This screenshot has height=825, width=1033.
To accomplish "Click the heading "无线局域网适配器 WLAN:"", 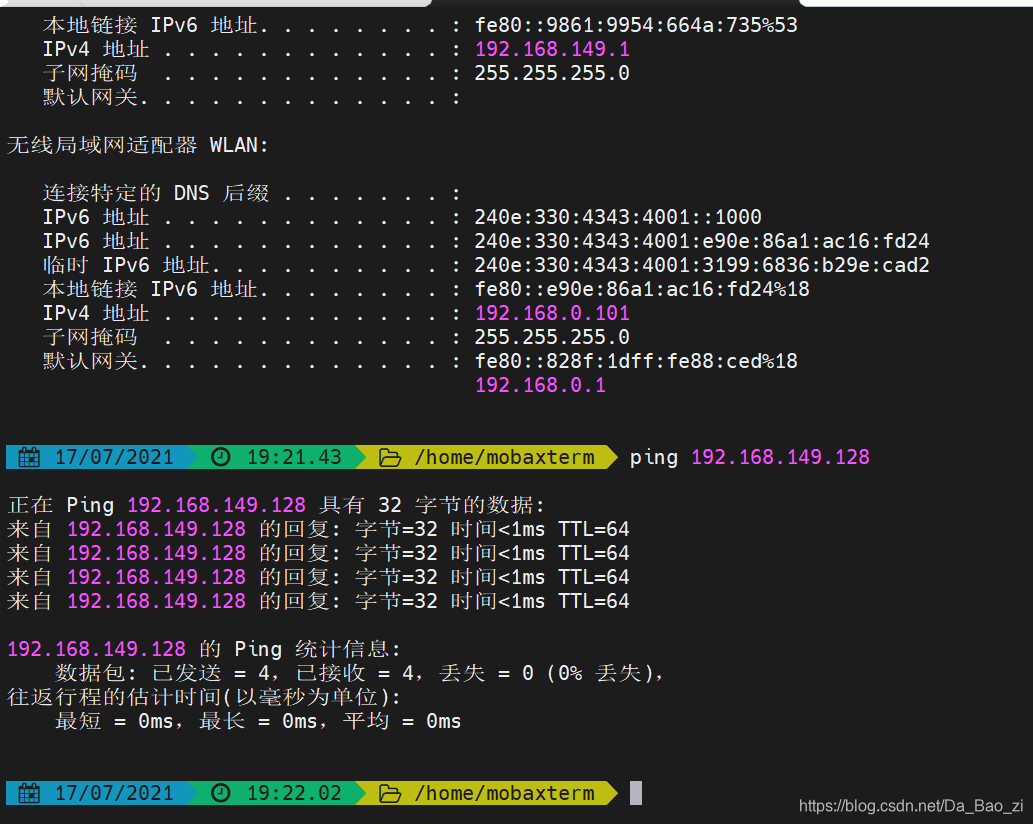I will [x=138, y=145].
